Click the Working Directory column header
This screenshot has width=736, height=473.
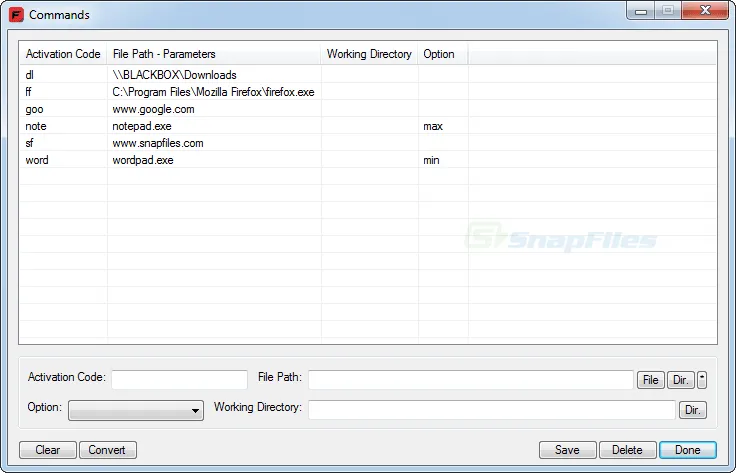coord(369,54)
